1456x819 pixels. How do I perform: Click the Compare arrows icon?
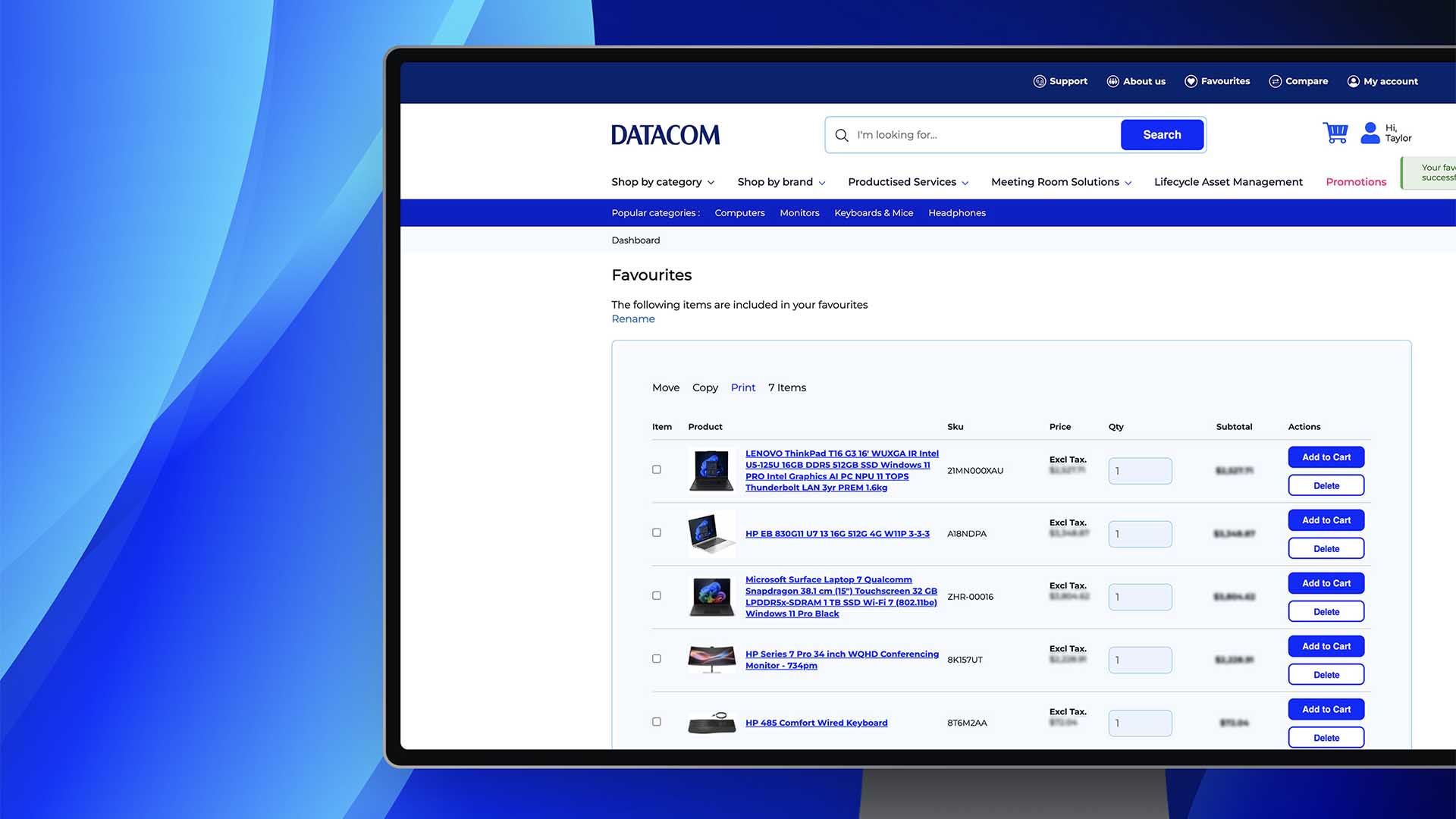[1276, 81]
